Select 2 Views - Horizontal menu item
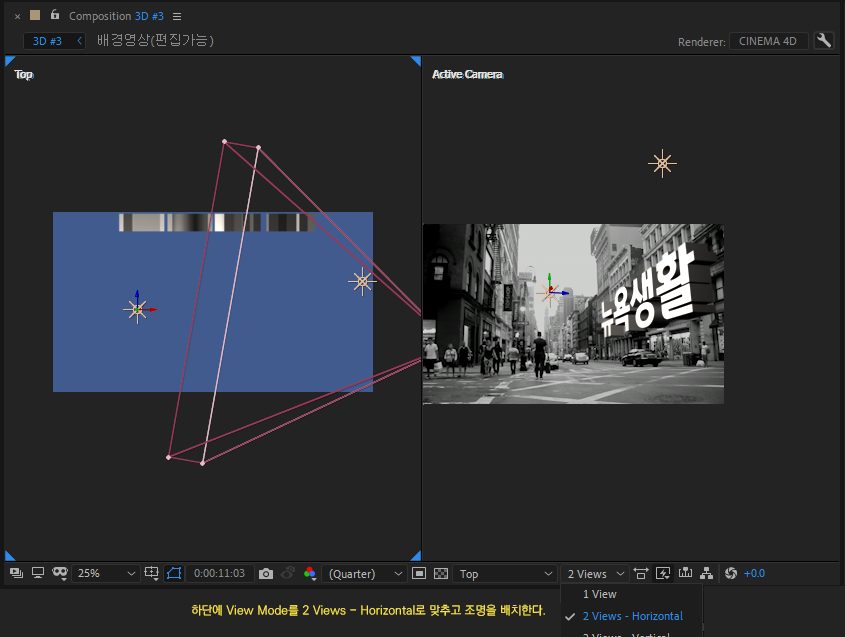The height and width of the screenshot is (637, 845). [632, 616]
